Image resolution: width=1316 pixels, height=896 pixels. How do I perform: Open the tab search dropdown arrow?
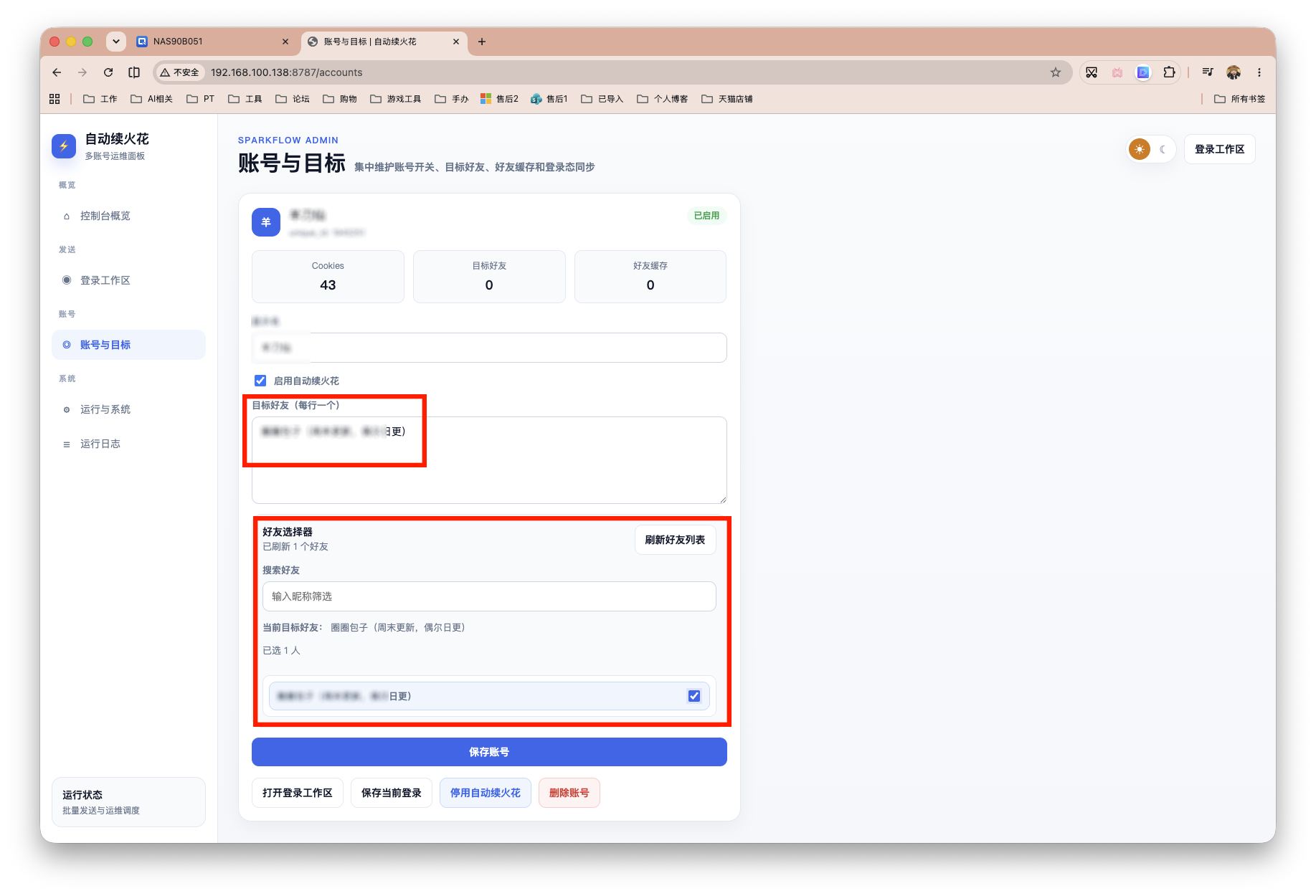115,42
